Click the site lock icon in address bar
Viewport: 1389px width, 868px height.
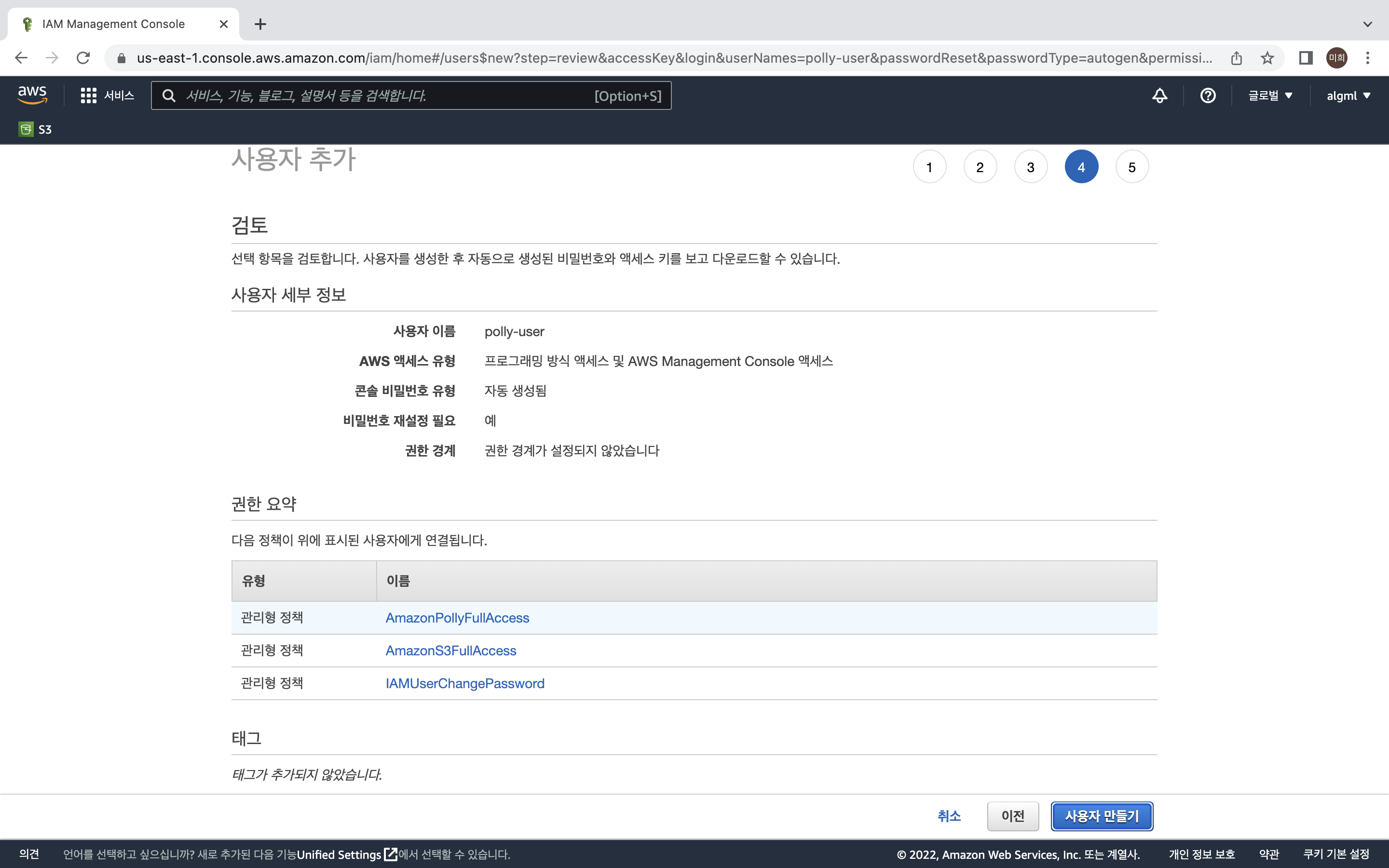(121, 58)
